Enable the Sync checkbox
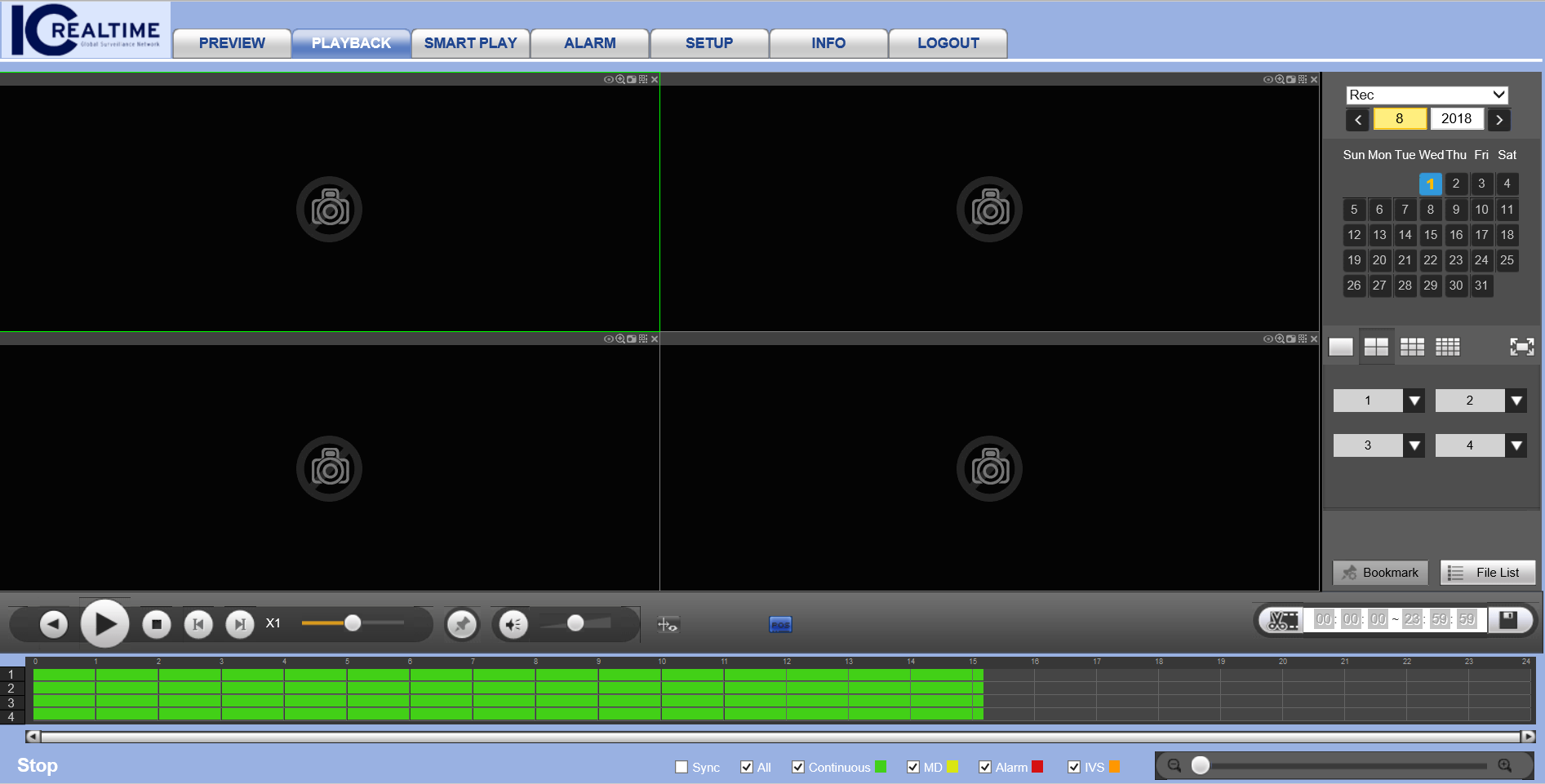The image size is (1545, 784). [x=681, y=767]
